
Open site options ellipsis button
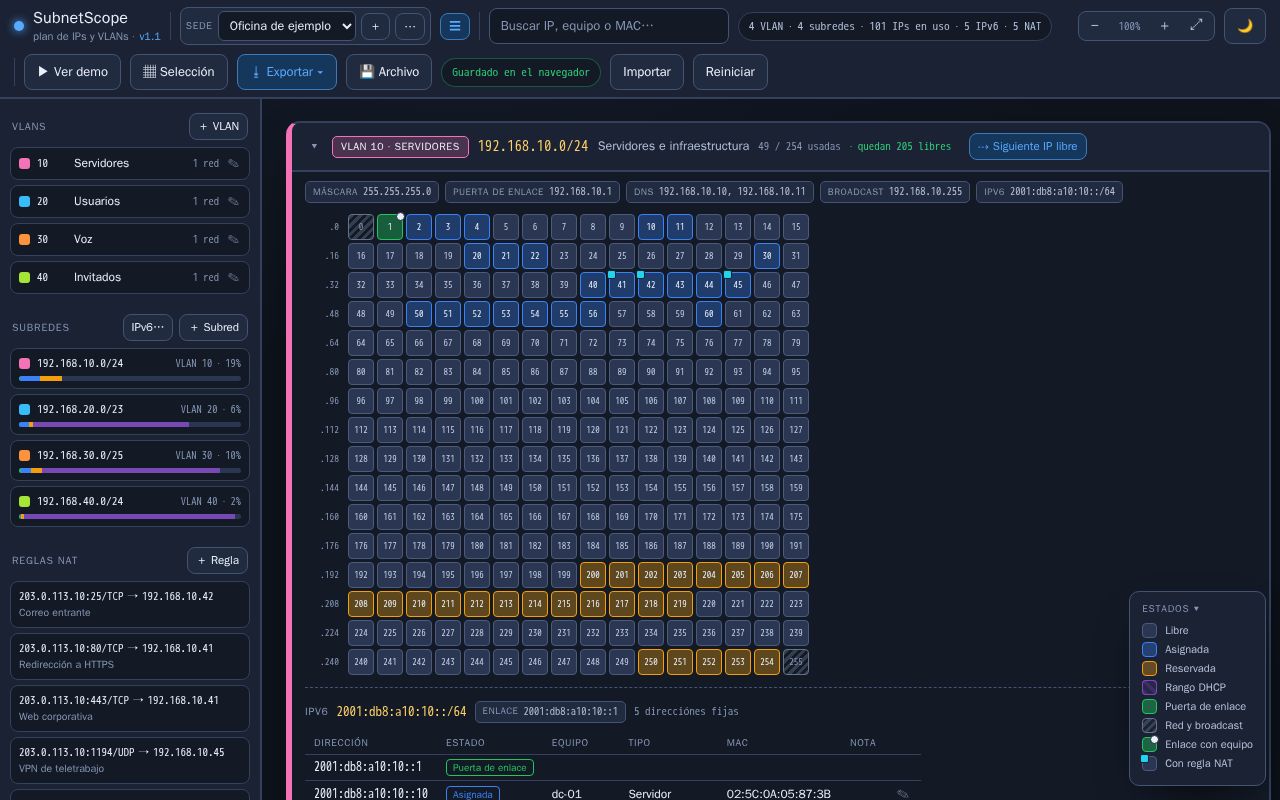click(x=410, y=26)
